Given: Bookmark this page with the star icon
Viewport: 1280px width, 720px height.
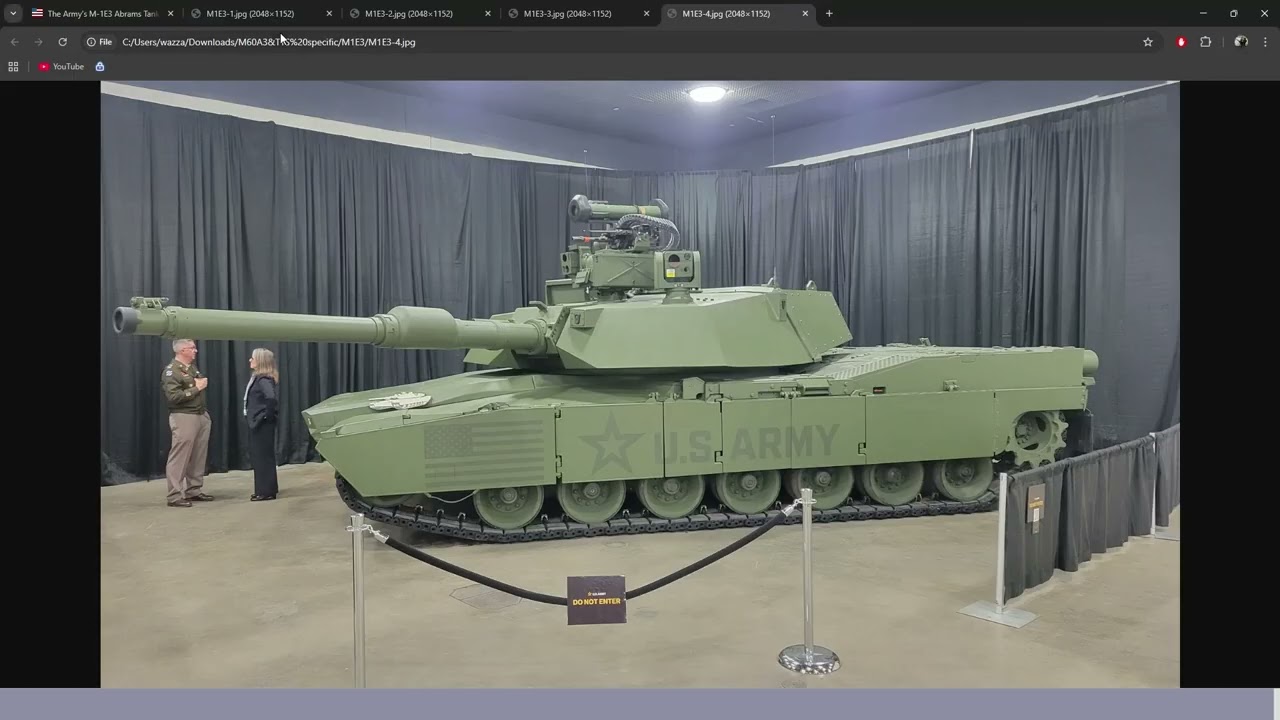Looking at the screenshot, I should [x=1148, y=42].
